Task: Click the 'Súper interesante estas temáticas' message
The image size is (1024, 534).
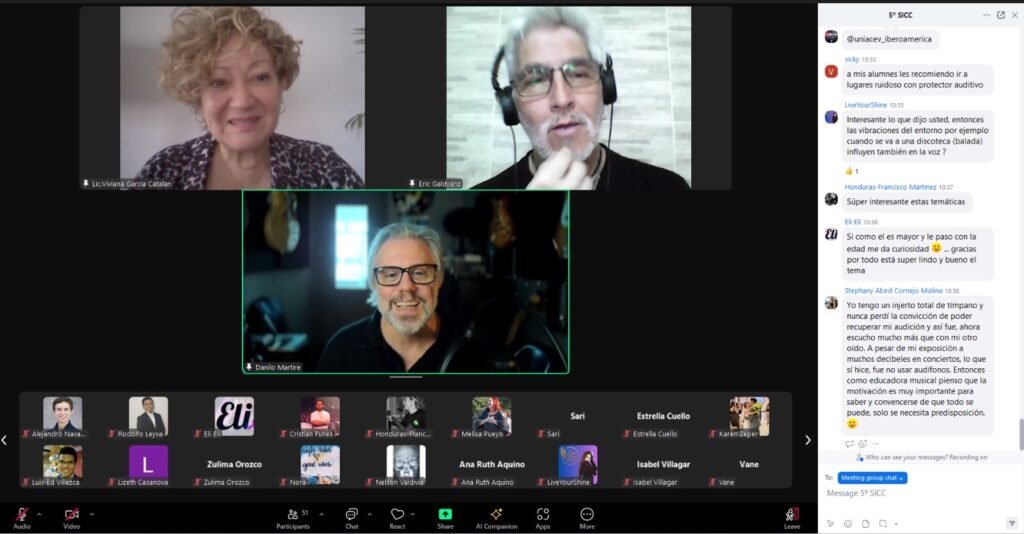Action: [x=906, y=202]
